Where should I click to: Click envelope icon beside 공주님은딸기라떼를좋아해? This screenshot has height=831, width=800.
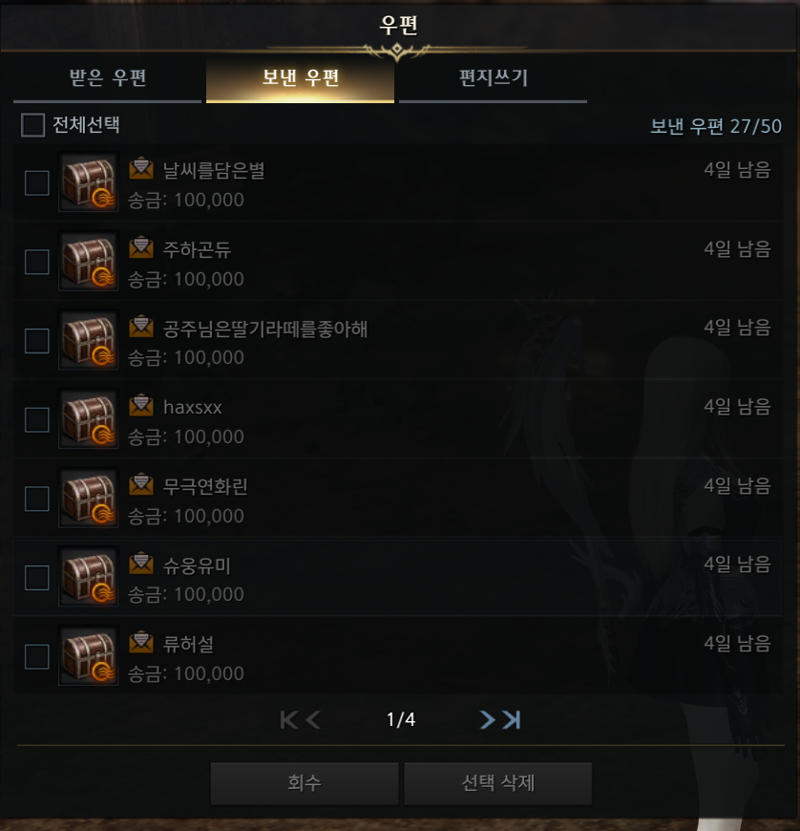tap(141, 327)
